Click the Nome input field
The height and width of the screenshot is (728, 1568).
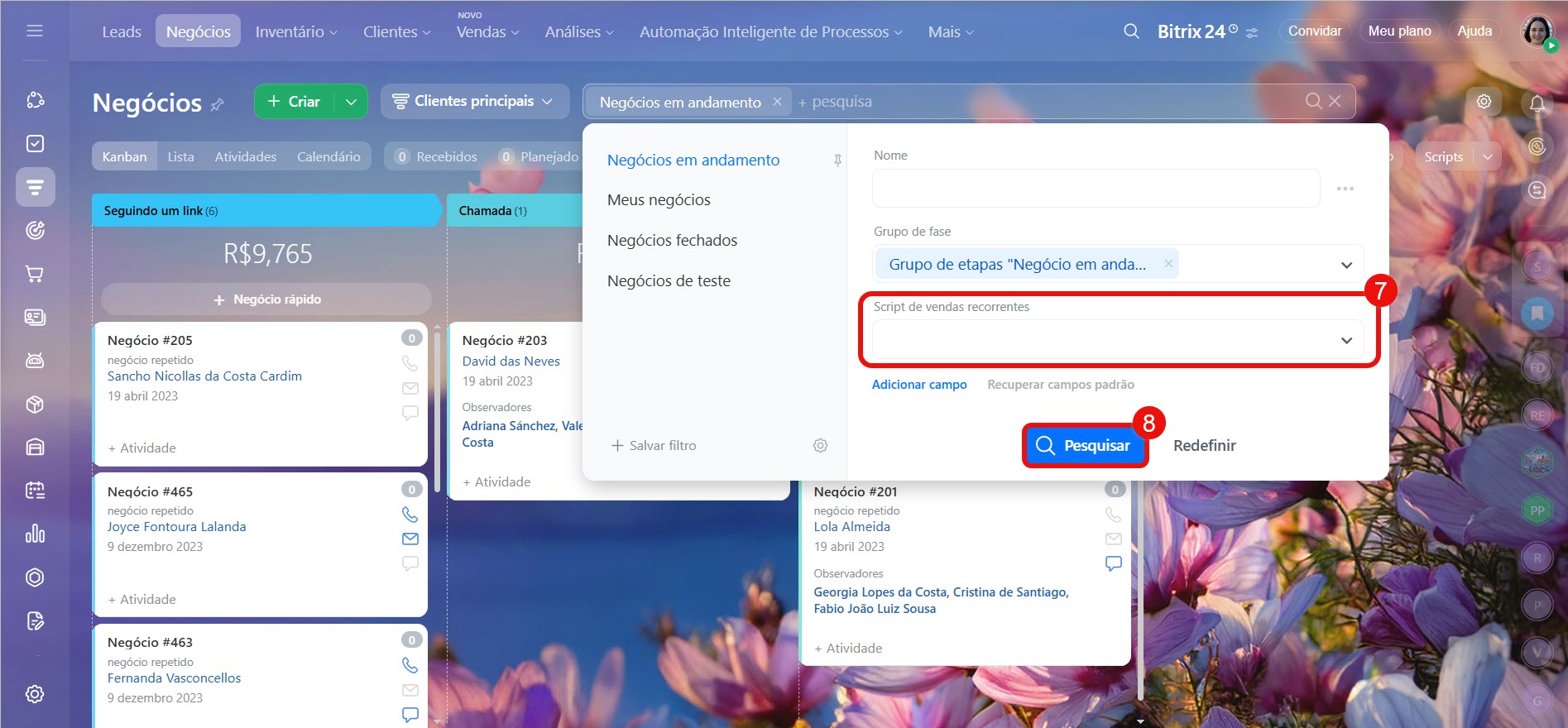coord(1096,189)
